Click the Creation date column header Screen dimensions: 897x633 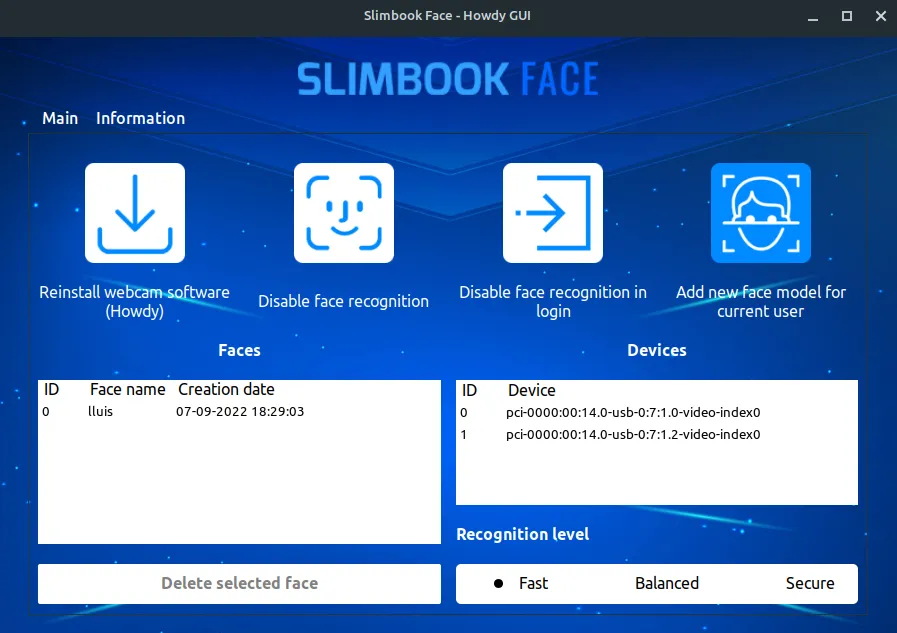pyautogui.click(x=226, y=390)
